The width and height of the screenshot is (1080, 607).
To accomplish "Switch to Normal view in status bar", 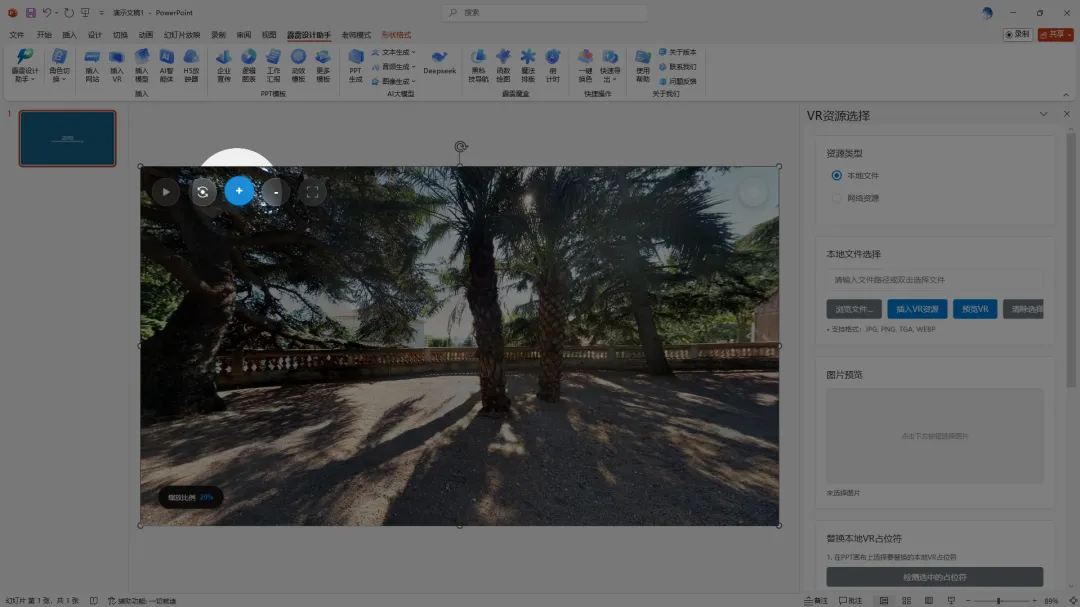I will (884, 601).
